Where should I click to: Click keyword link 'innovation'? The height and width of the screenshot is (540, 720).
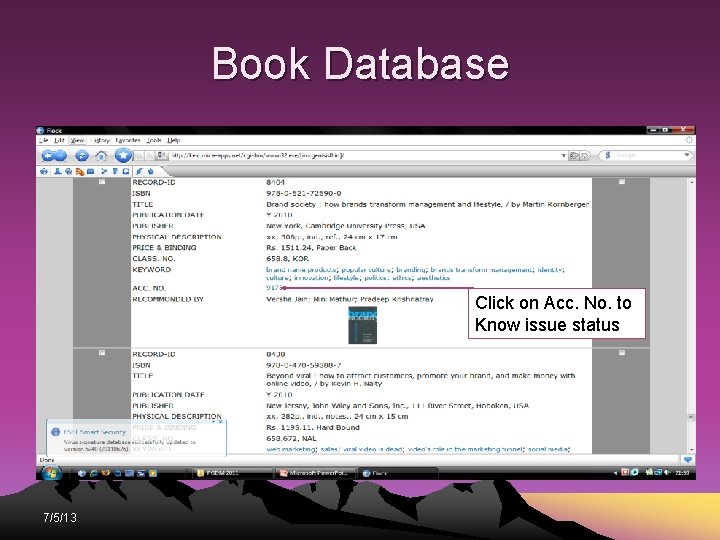point(311,277)
